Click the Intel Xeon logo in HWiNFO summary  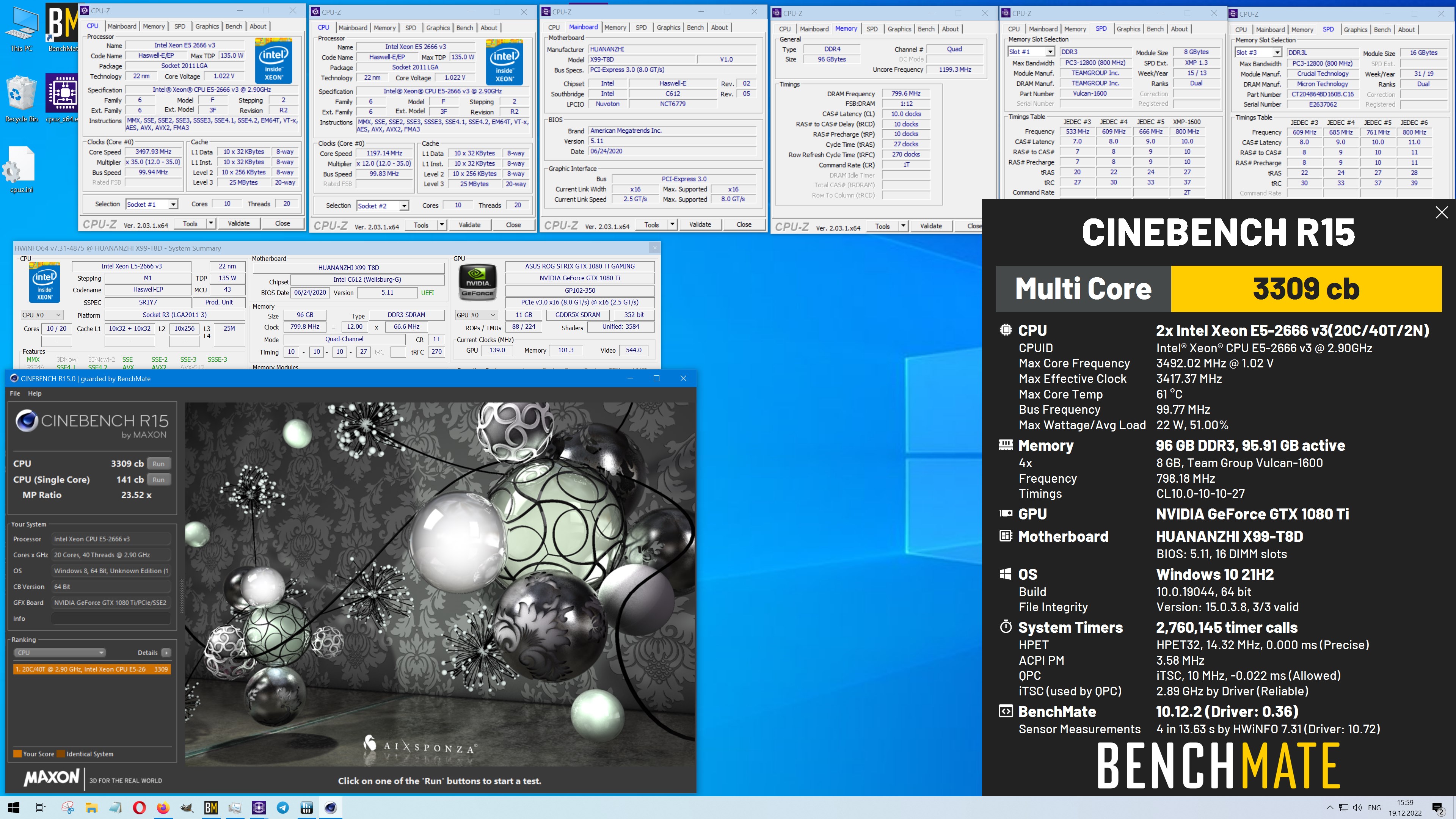45,282
